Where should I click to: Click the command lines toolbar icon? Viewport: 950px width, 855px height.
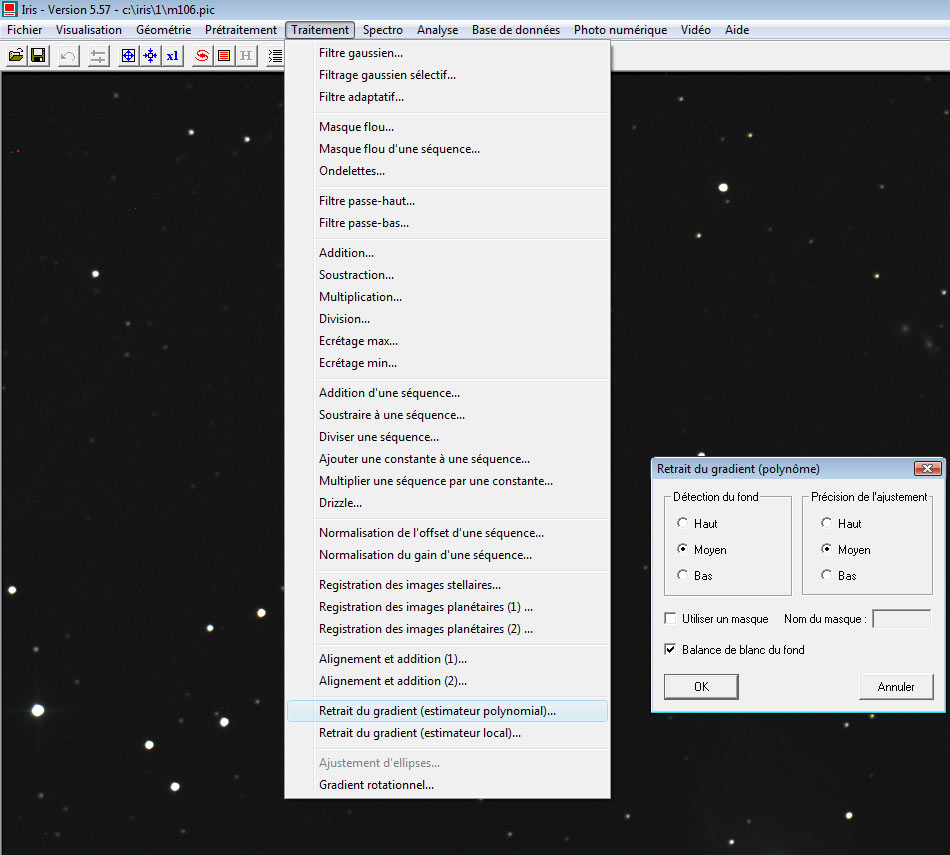pyautogui.click(x=276, y=56)
